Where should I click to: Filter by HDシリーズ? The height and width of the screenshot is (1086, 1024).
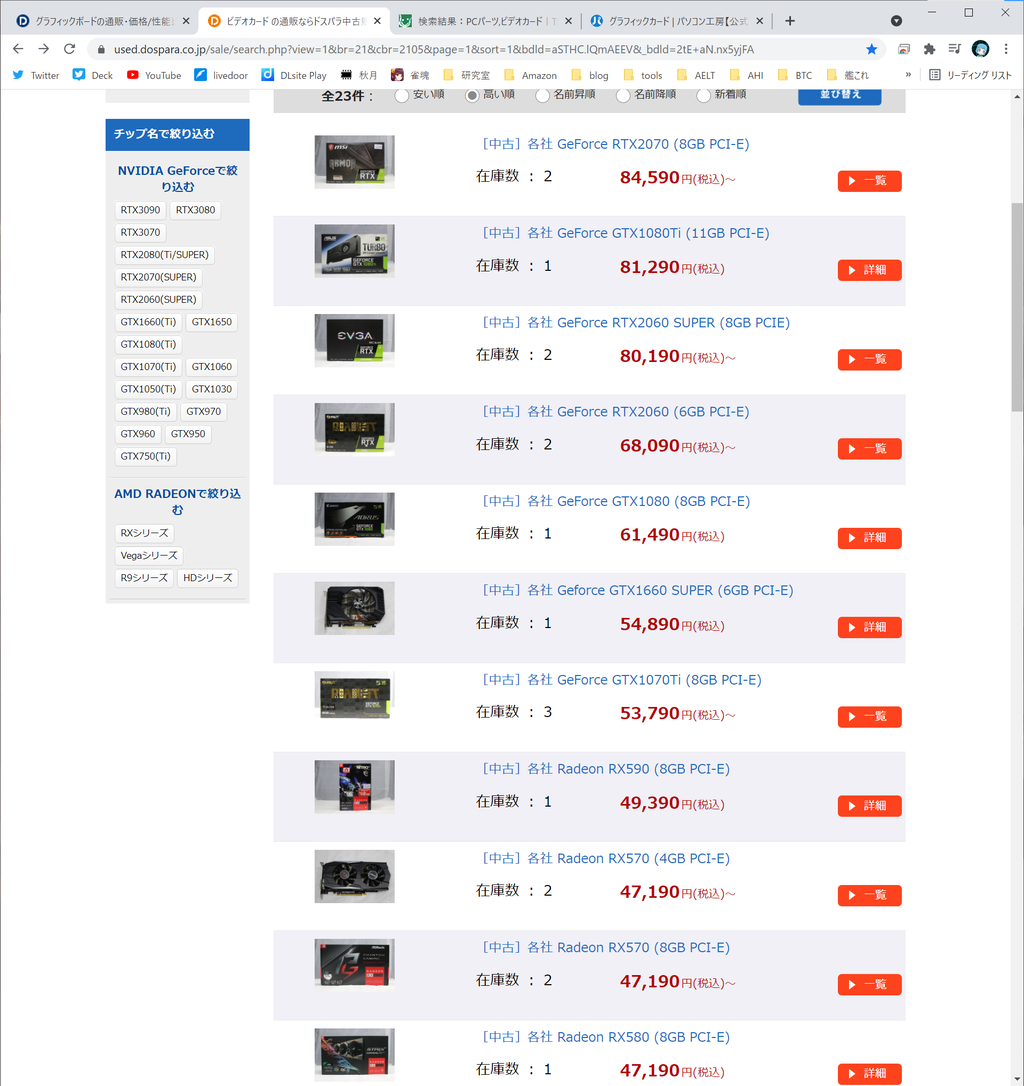click(x=207, y=578)
